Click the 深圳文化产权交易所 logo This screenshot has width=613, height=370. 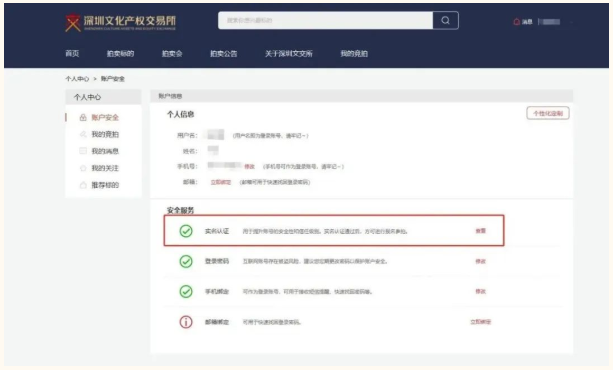pos(120,23)
